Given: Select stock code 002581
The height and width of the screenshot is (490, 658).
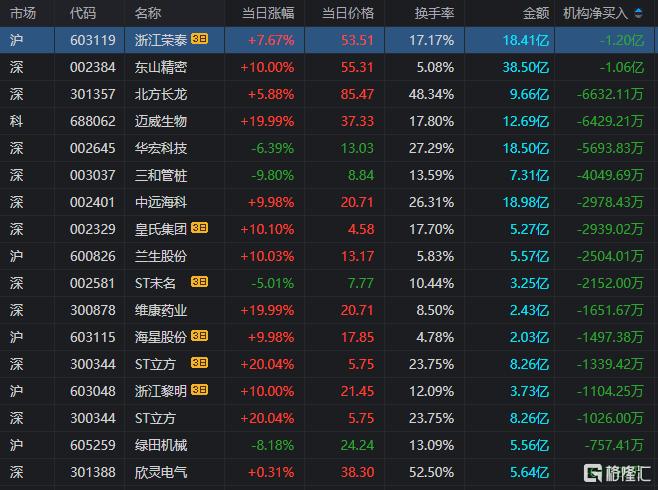Looking at the screenshot, I should click(x=93, y=283).
